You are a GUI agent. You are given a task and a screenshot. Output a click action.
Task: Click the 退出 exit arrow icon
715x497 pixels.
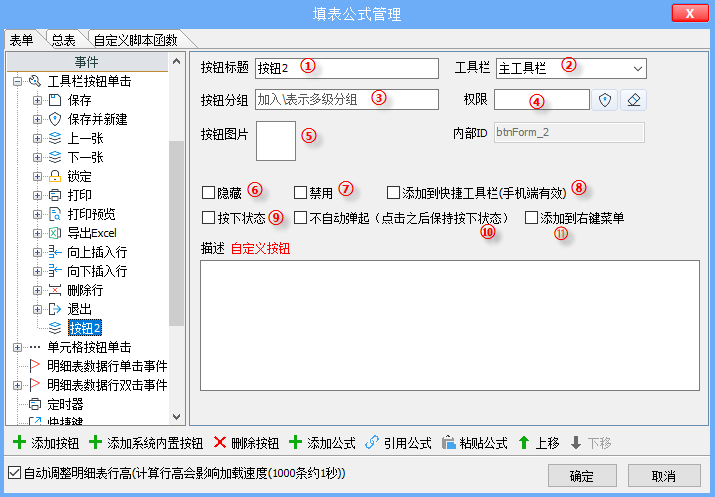pos(55,309)
